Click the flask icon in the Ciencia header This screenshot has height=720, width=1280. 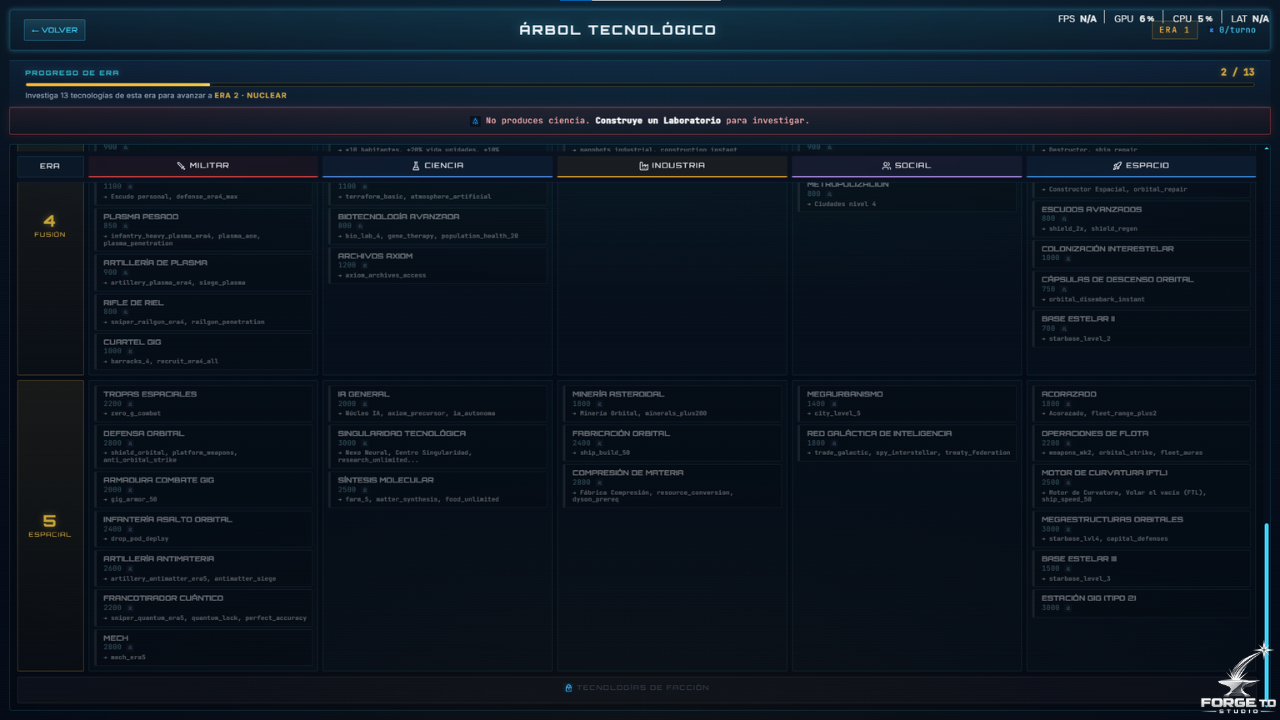pos(416,166)
